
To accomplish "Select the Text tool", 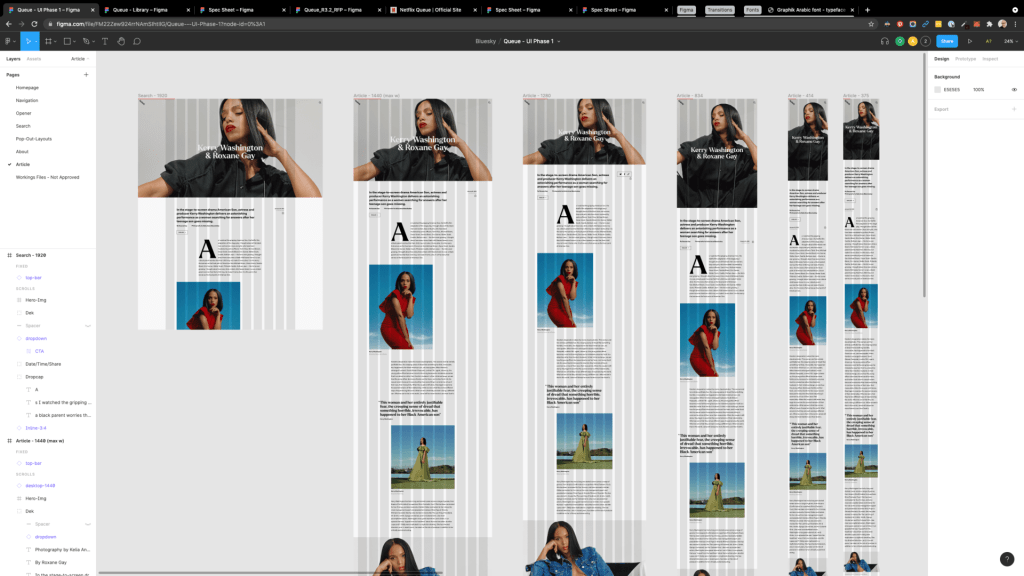I will [105, 41].
